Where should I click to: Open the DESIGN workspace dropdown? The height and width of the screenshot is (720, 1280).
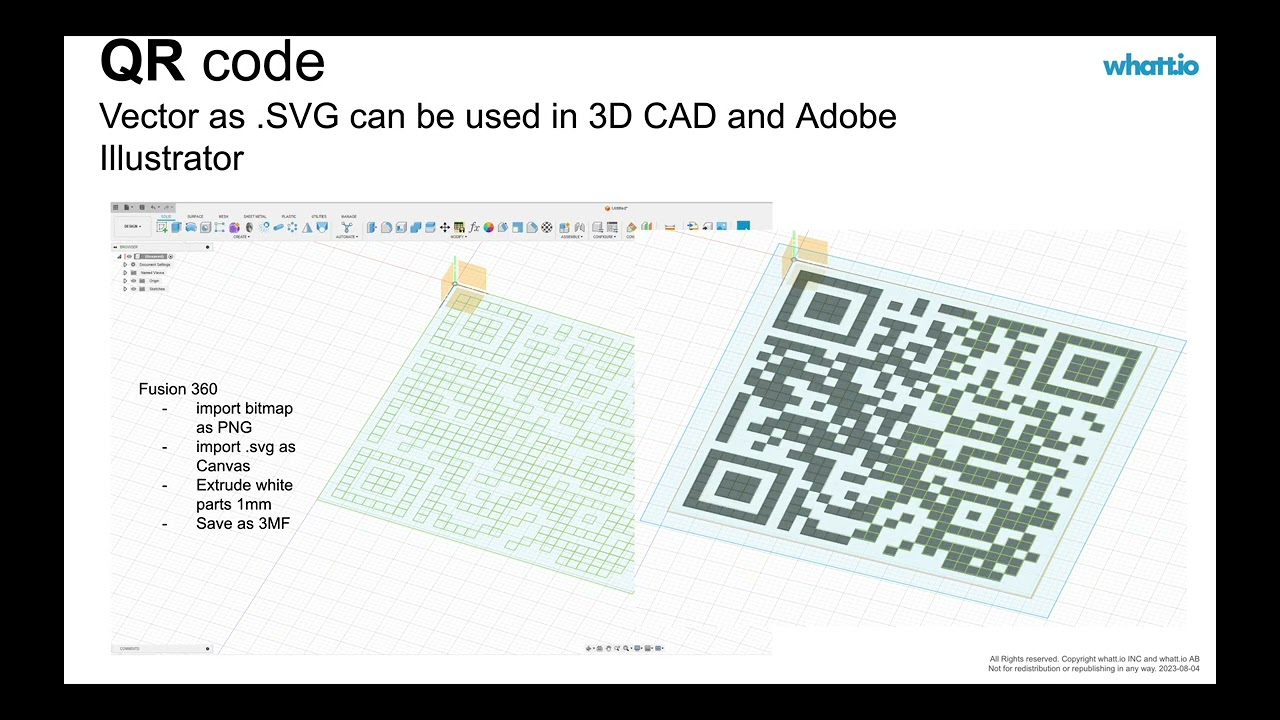pos(133,226)
